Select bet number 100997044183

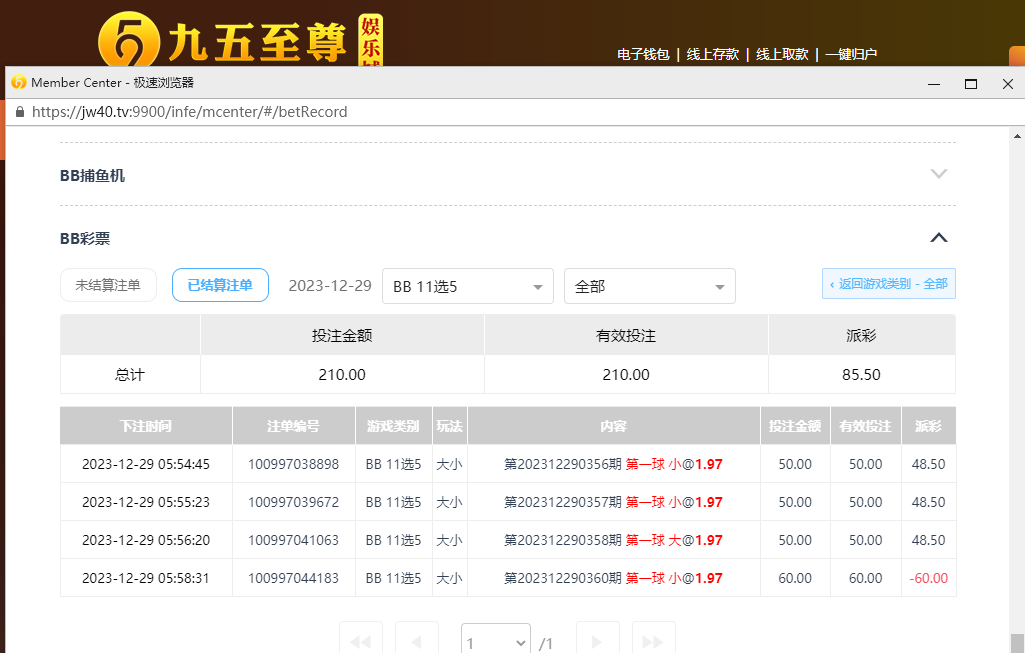tap(294, 578)
